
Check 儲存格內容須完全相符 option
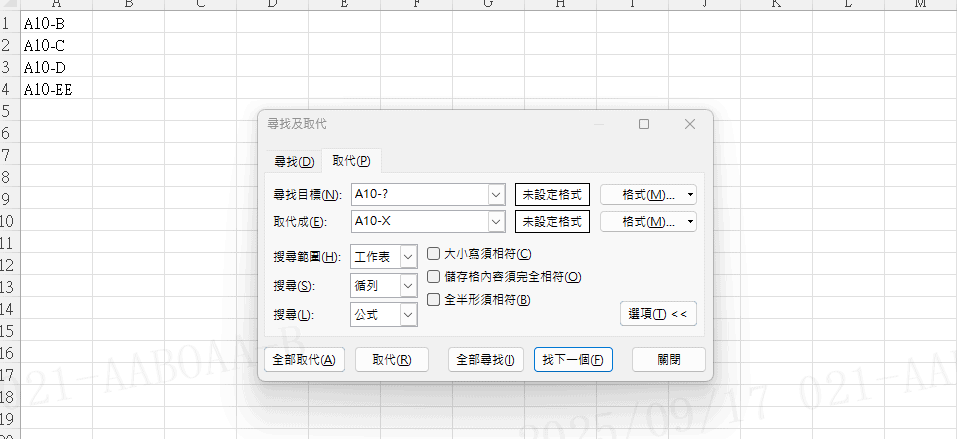(434, 276)
